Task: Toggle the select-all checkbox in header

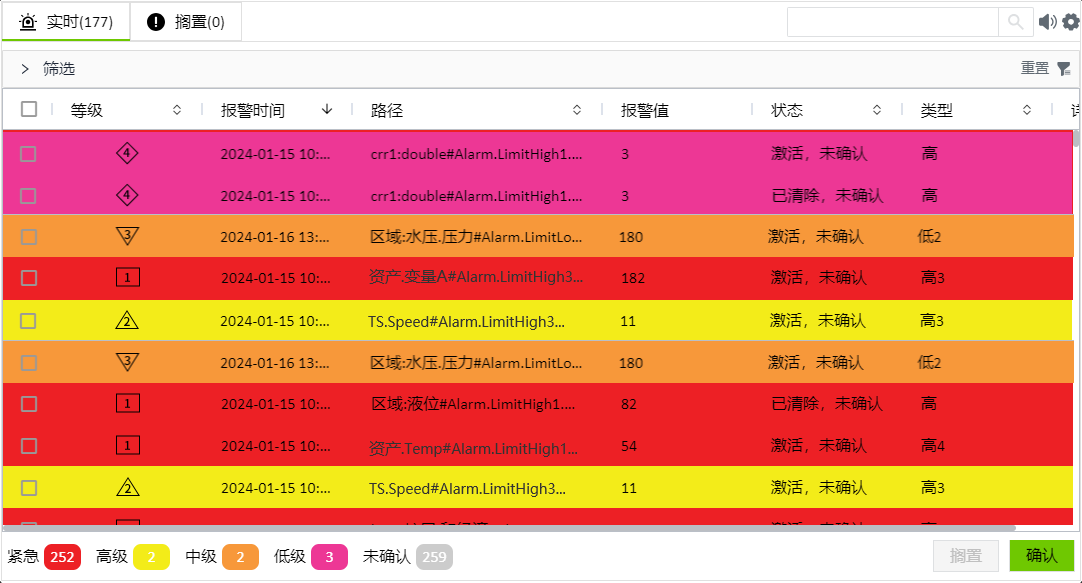Action: pyautogui.click(x=29, y=110)
